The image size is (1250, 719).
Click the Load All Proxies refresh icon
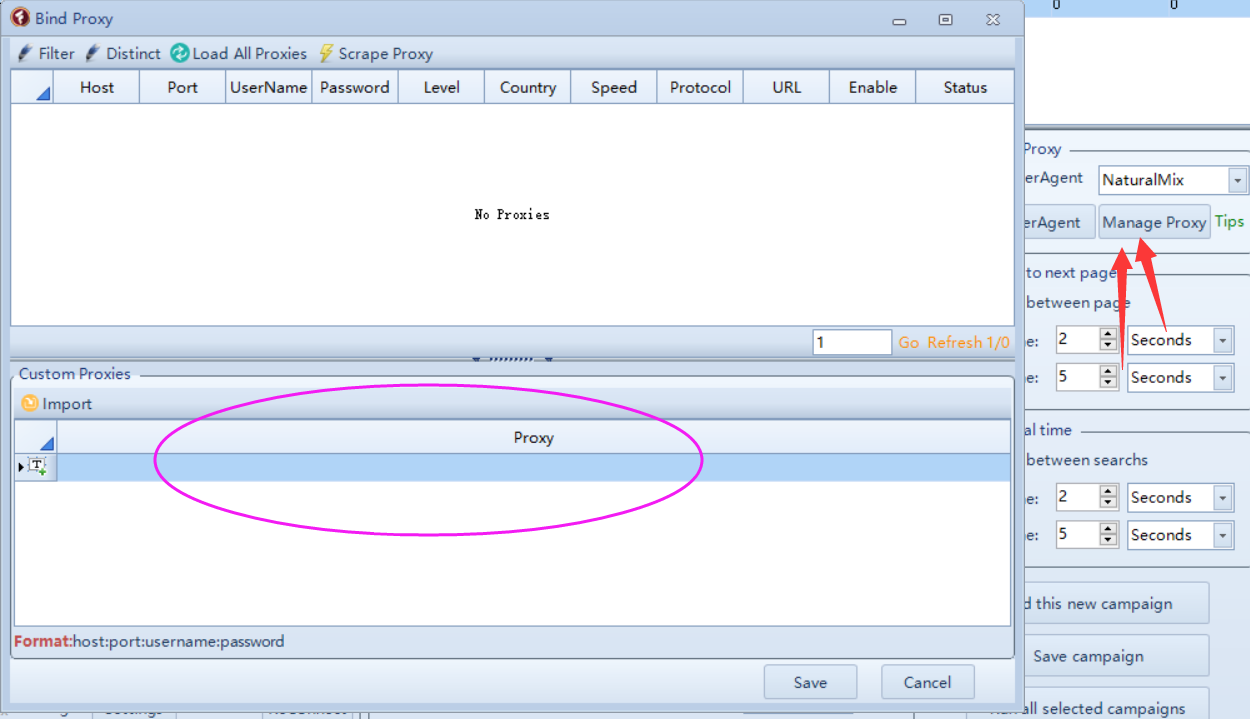pos(180,54)
